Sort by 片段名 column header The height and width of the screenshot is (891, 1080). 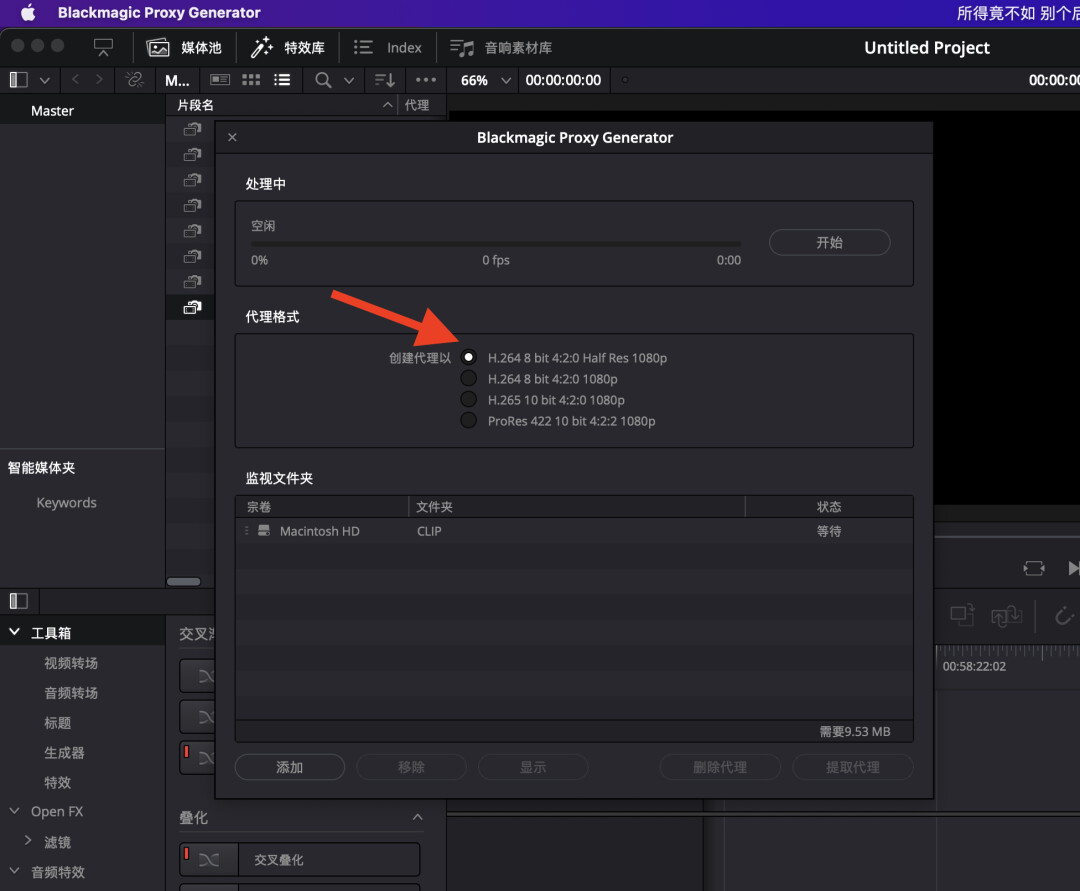tap(196, 105)
